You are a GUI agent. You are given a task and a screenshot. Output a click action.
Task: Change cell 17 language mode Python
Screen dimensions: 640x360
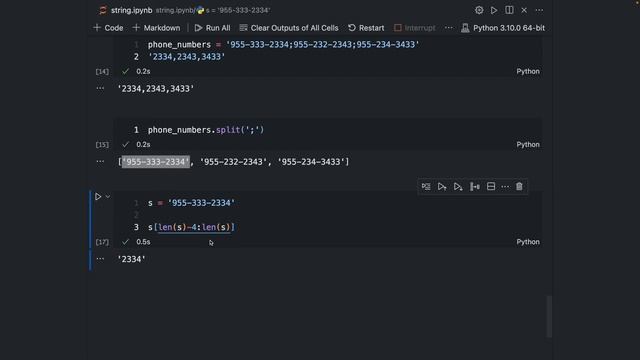tap(528, 242)
